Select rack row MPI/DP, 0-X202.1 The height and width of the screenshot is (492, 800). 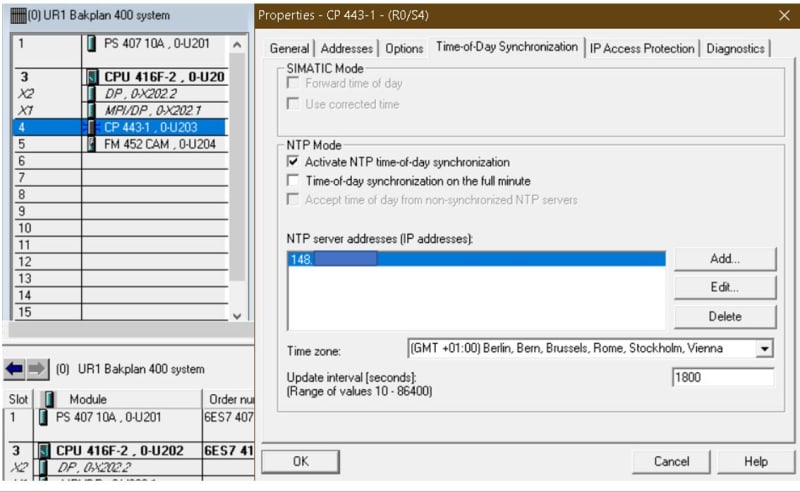[x=120, y=111]
